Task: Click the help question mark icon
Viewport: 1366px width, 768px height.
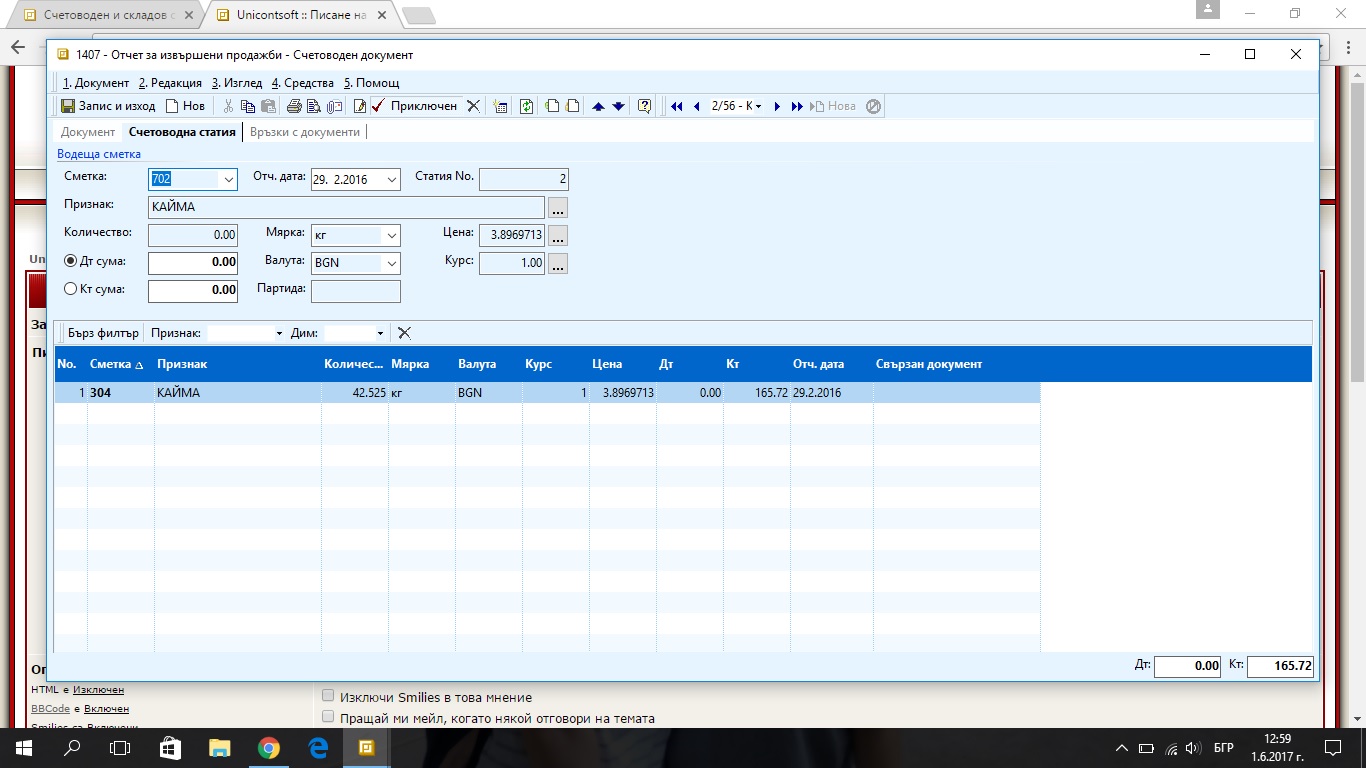Action: 645,106
